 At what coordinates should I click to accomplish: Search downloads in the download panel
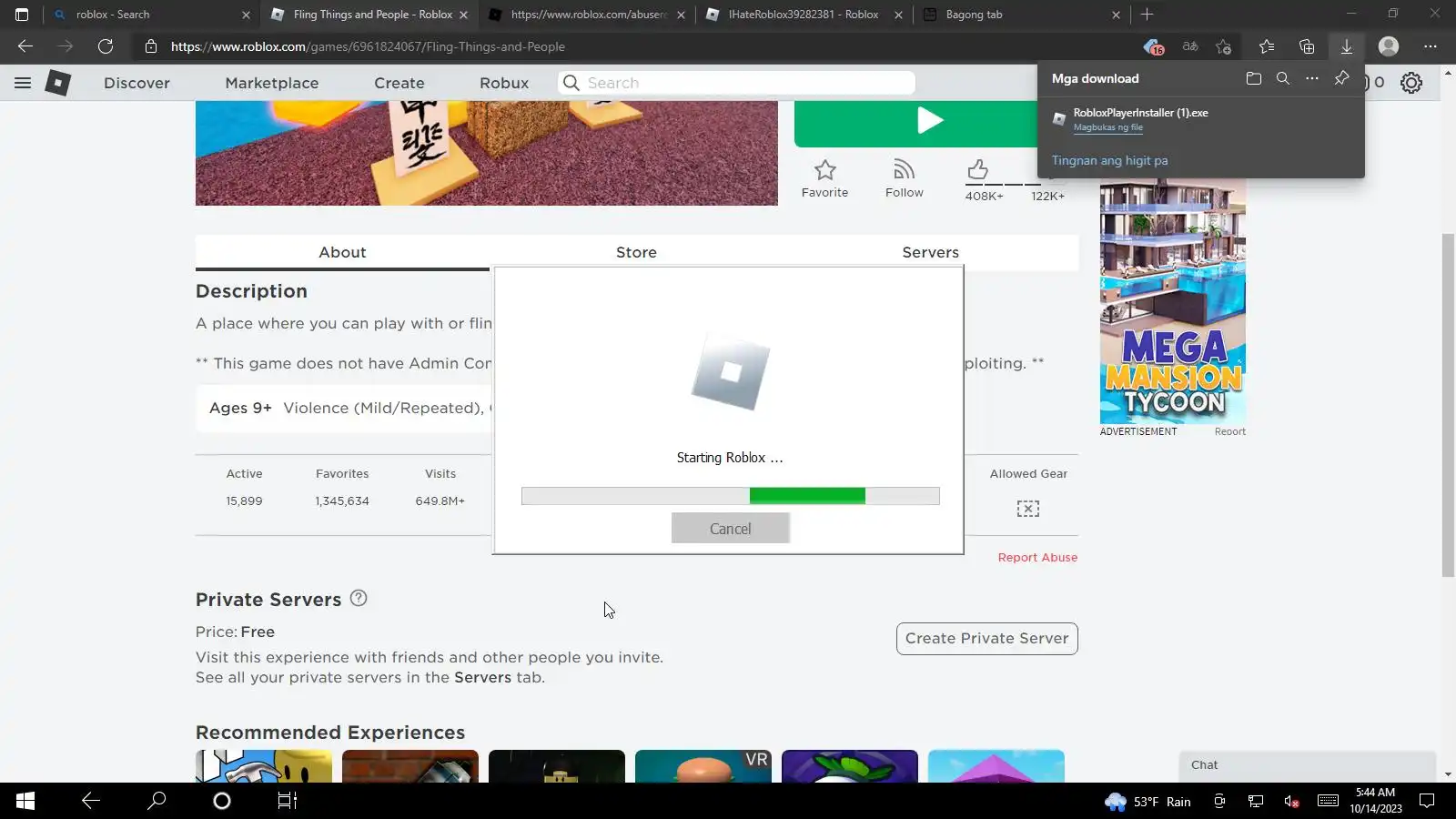point(1283,78)
